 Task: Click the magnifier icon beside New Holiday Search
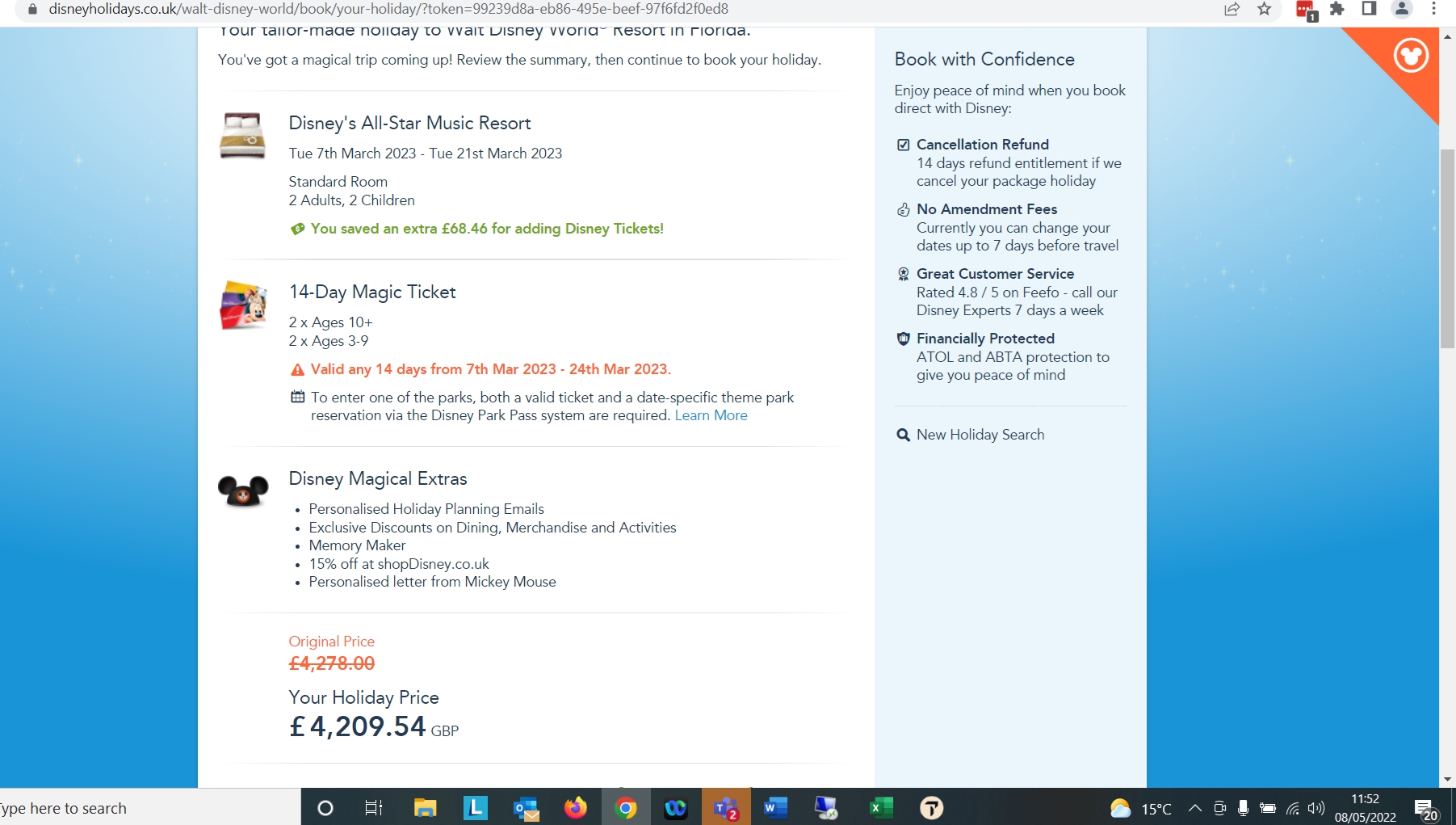tap(903, 435)
